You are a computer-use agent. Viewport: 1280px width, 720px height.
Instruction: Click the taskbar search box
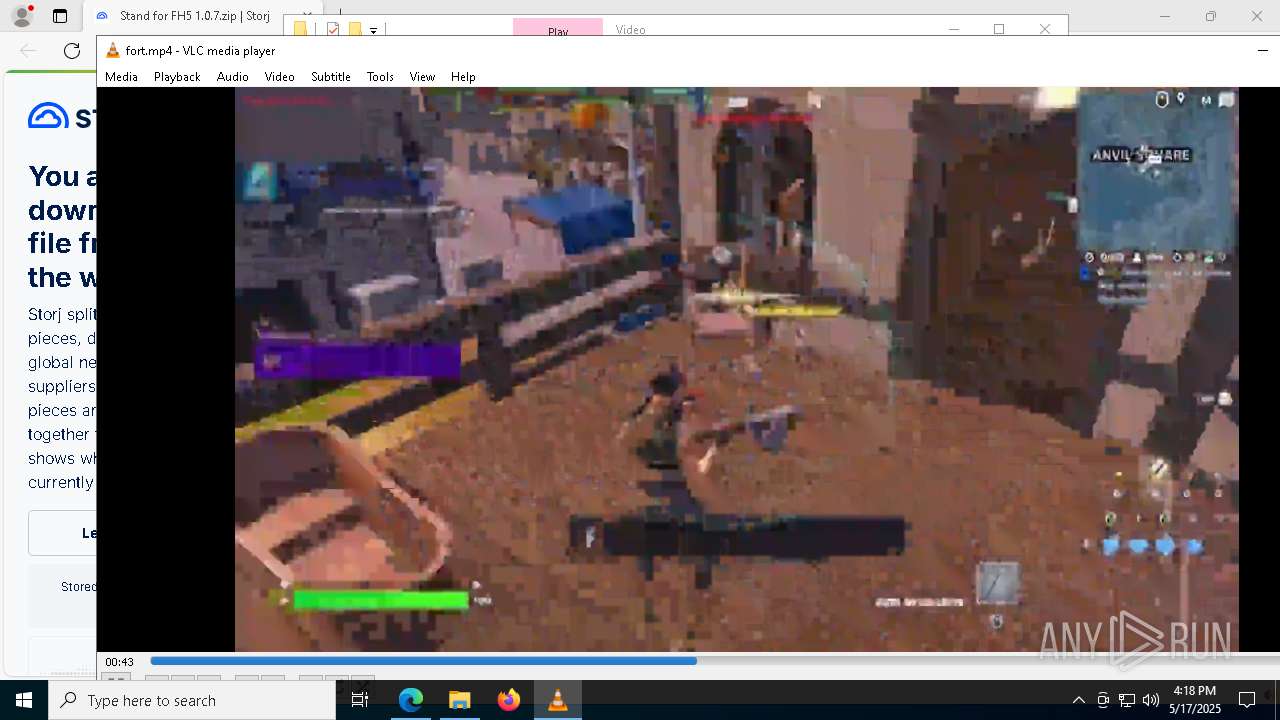pos(192,700)
